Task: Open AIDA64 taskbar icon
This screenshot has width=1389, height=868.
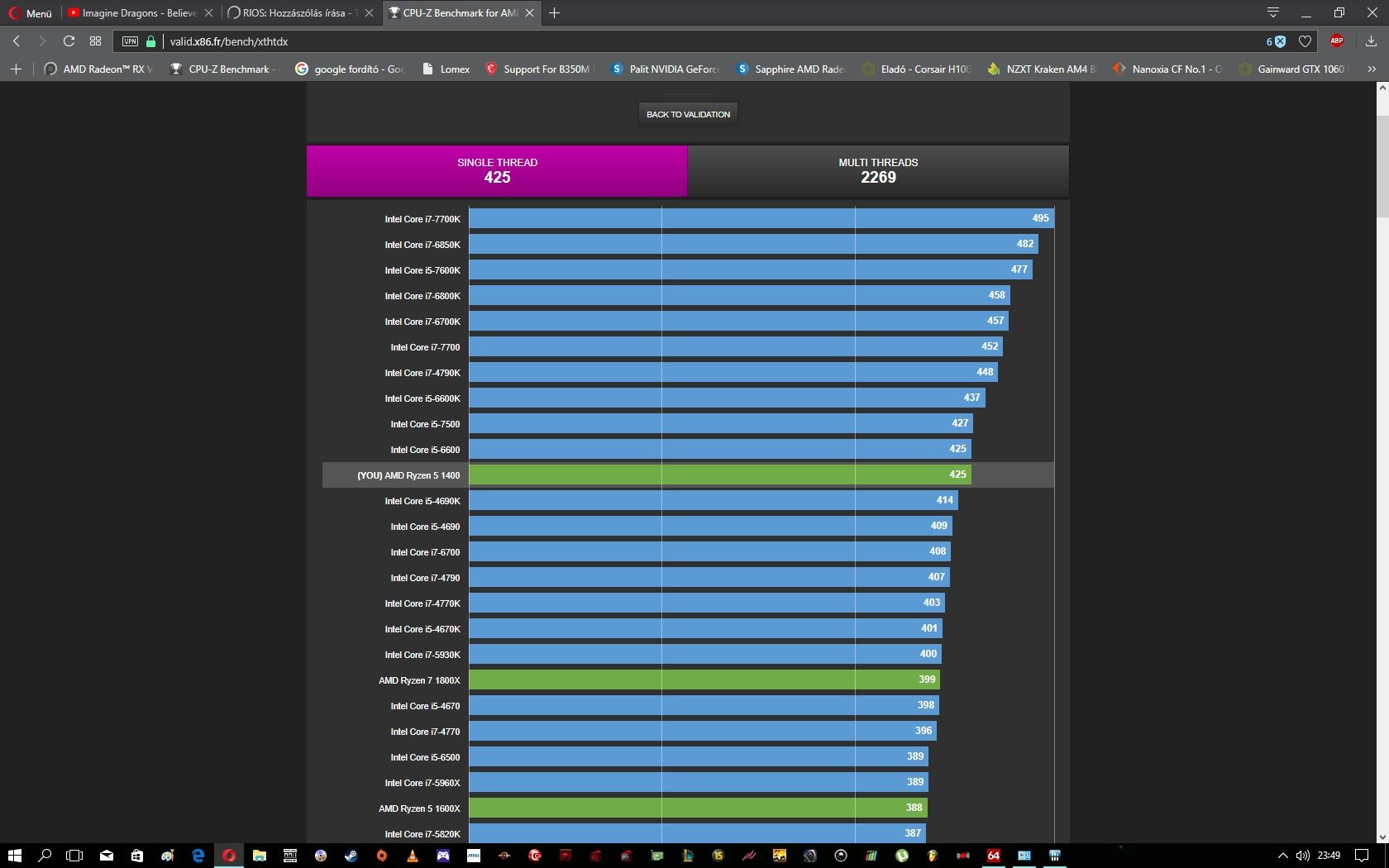Action: tap(994, 856)
